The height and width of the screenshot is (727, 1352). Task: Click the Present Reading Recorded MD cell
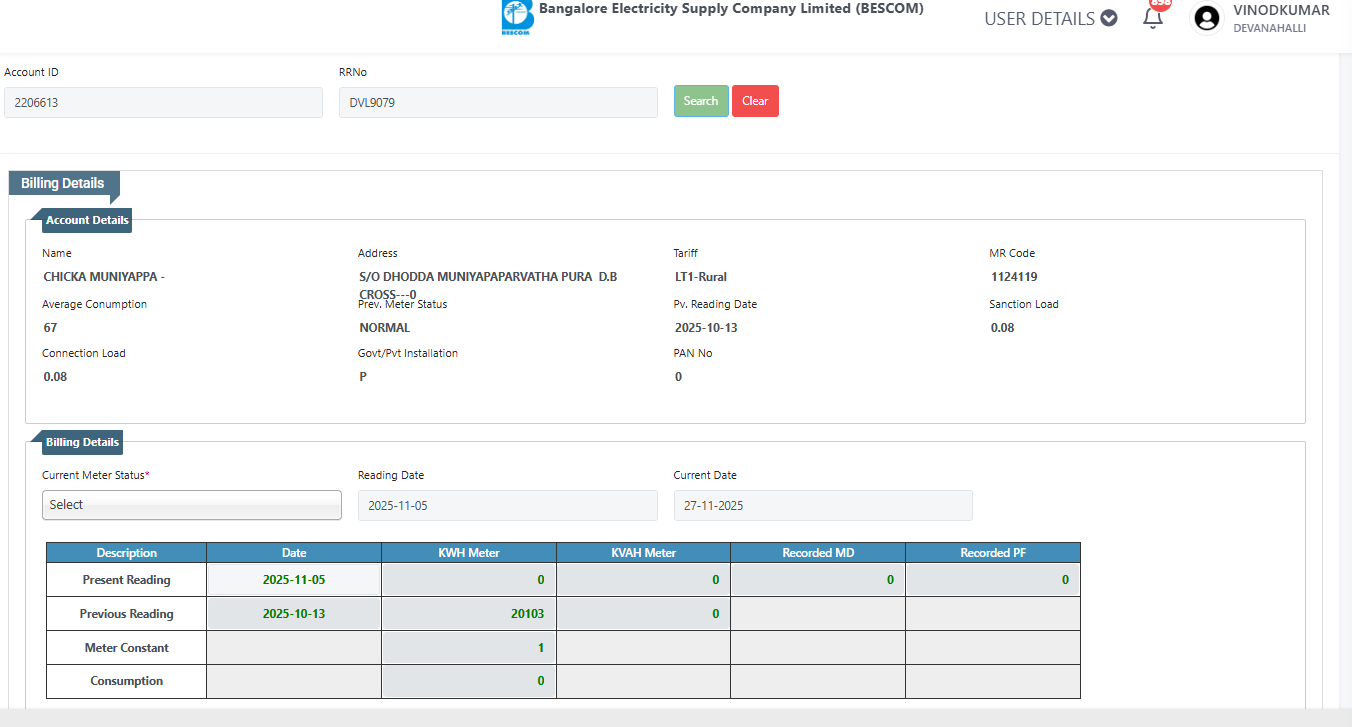817,580
